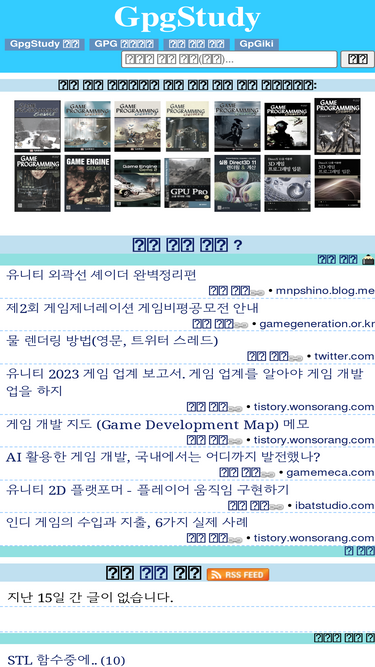
Task: Open the tall Game Programming cover with female warrior
Action: pos(338,126)
